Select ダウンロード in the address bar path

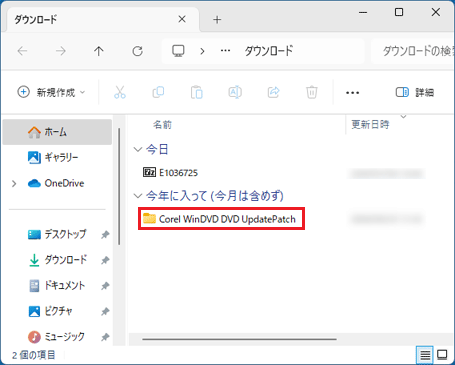[x=269, y=51]
